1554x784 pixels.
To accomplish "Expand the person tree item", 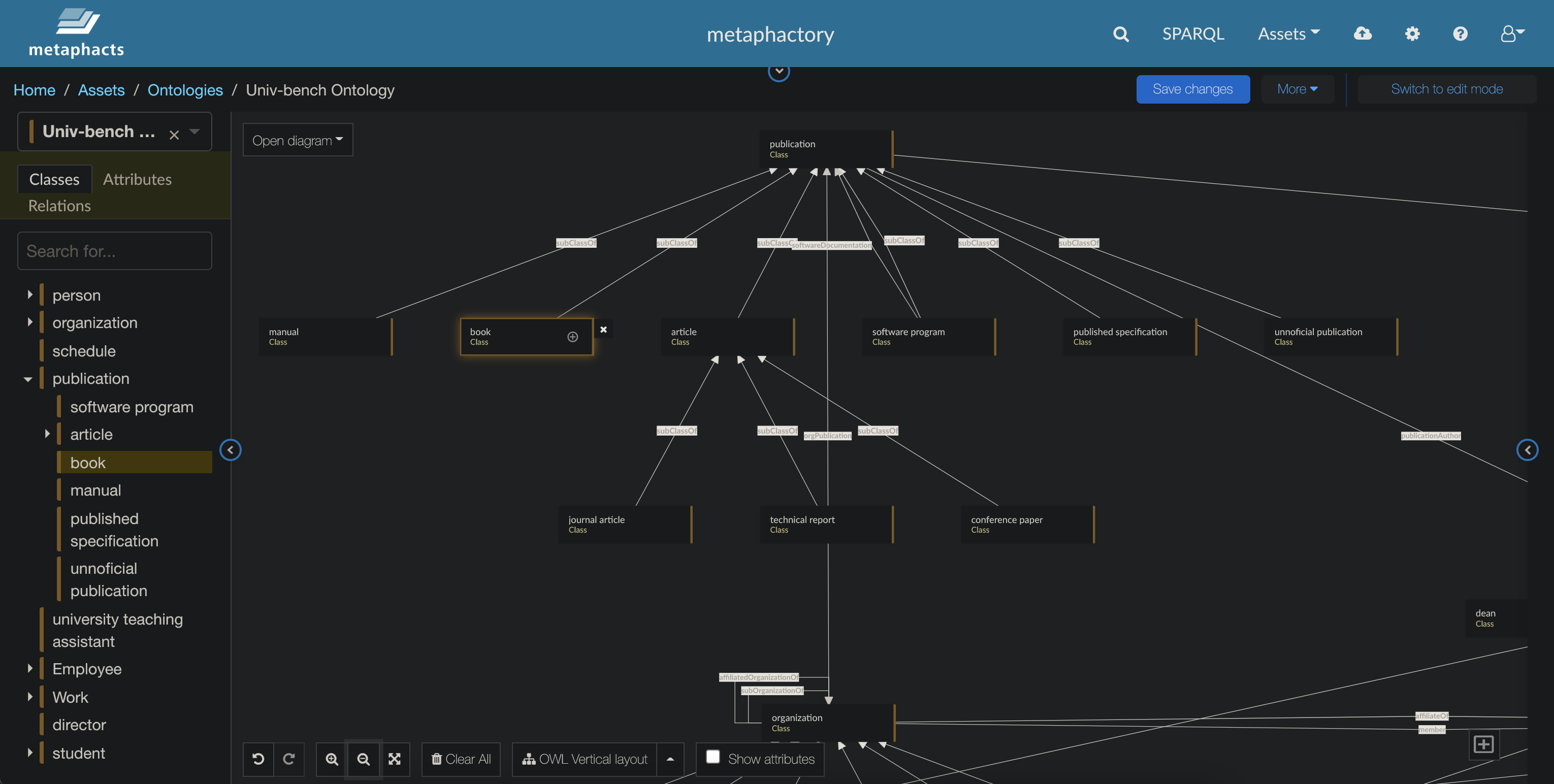I will pos(29,295).
